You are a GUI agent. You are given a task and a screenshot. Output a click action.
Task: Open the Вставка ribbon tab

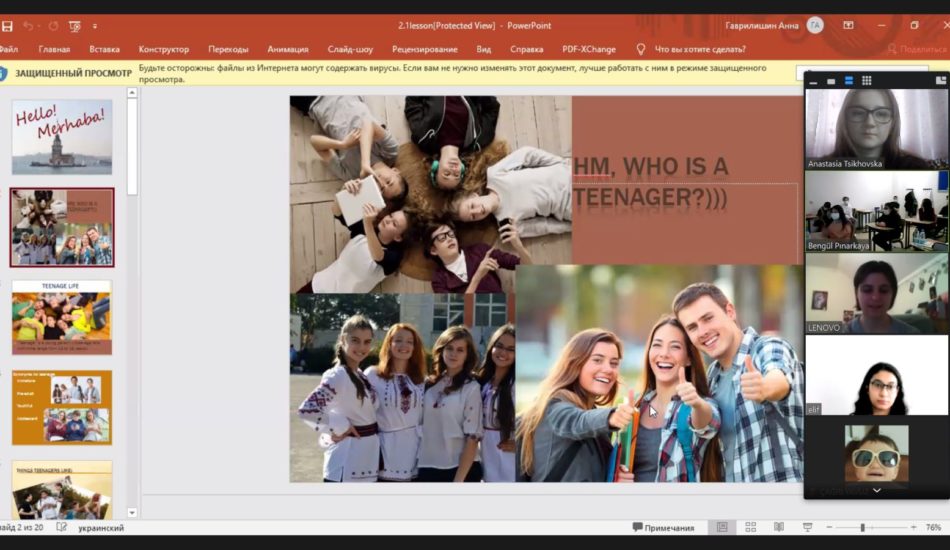(x=104, y=49)
